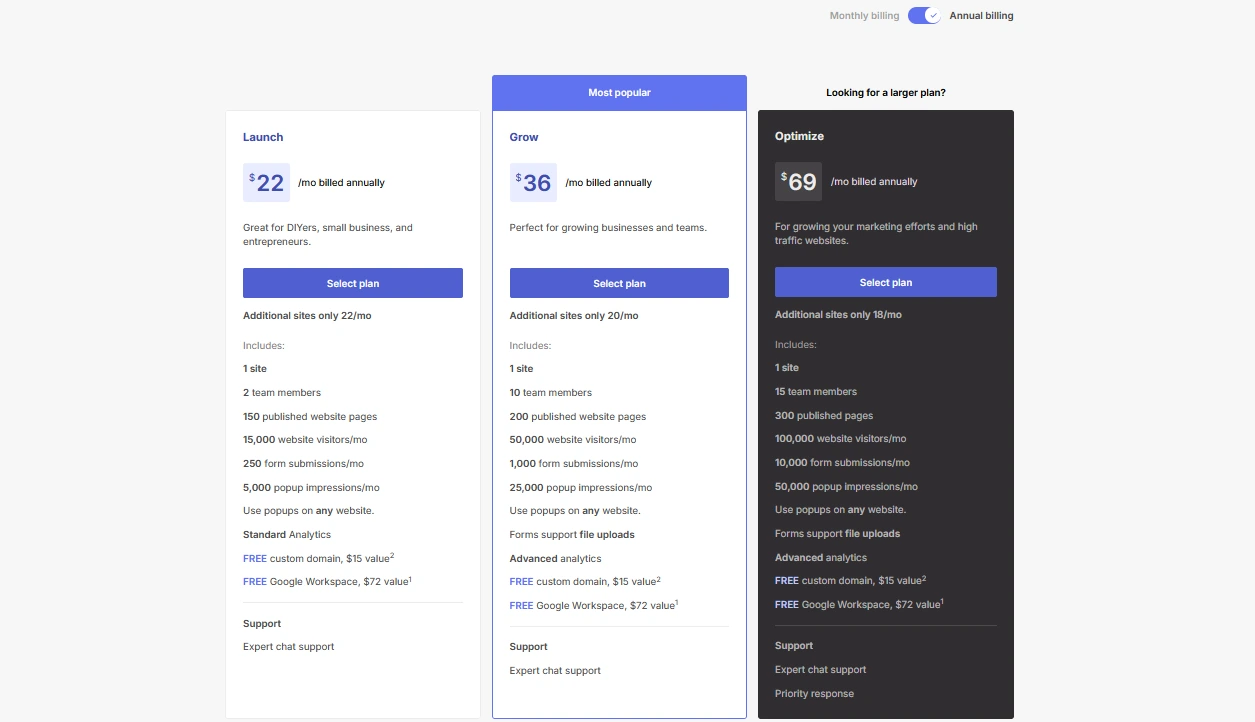Click FREE custom domain in Optimize plan
Screen dimensions: 1255x722
point(851,581)
